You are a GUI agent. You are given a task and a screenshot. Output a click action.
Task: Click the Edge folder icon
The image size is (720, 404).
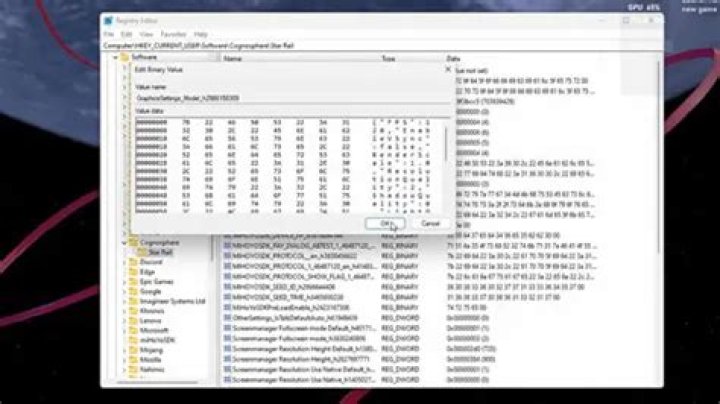point(134,272)
